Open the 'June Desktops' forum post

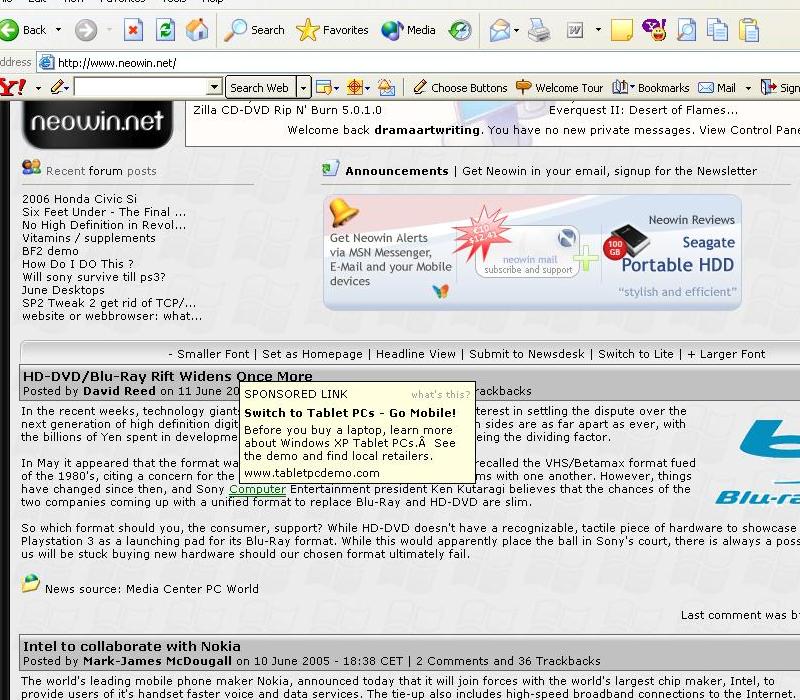tap(63, 290)
